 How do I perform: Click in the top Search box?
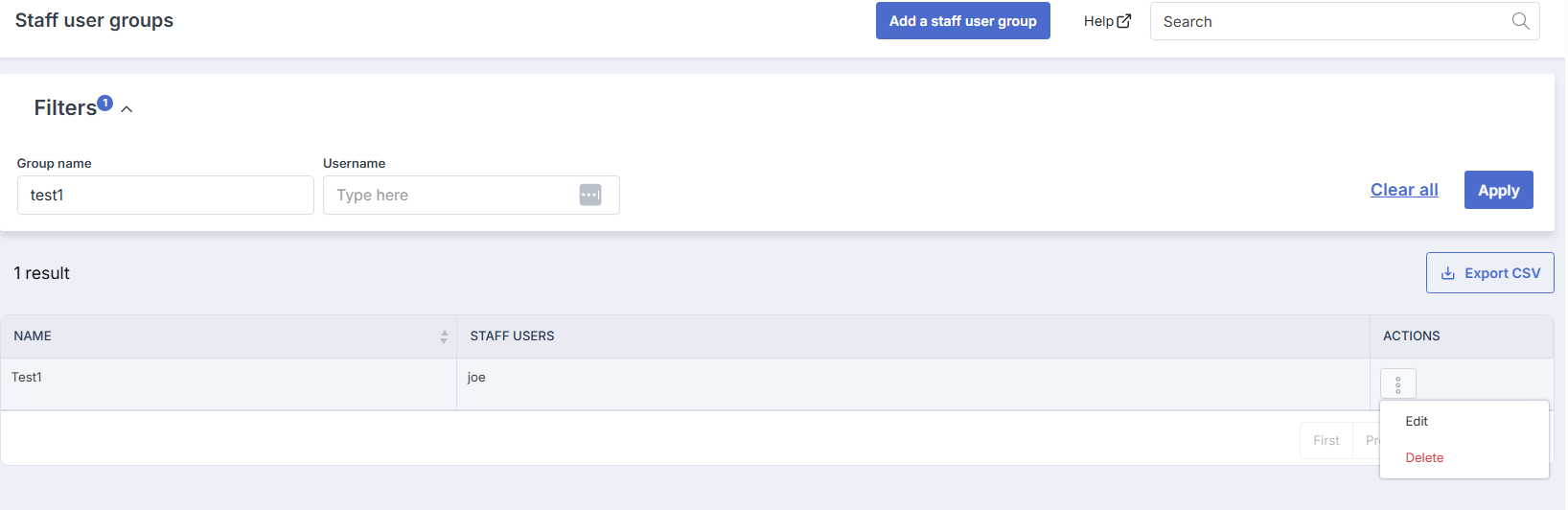tap(1345, 21)
